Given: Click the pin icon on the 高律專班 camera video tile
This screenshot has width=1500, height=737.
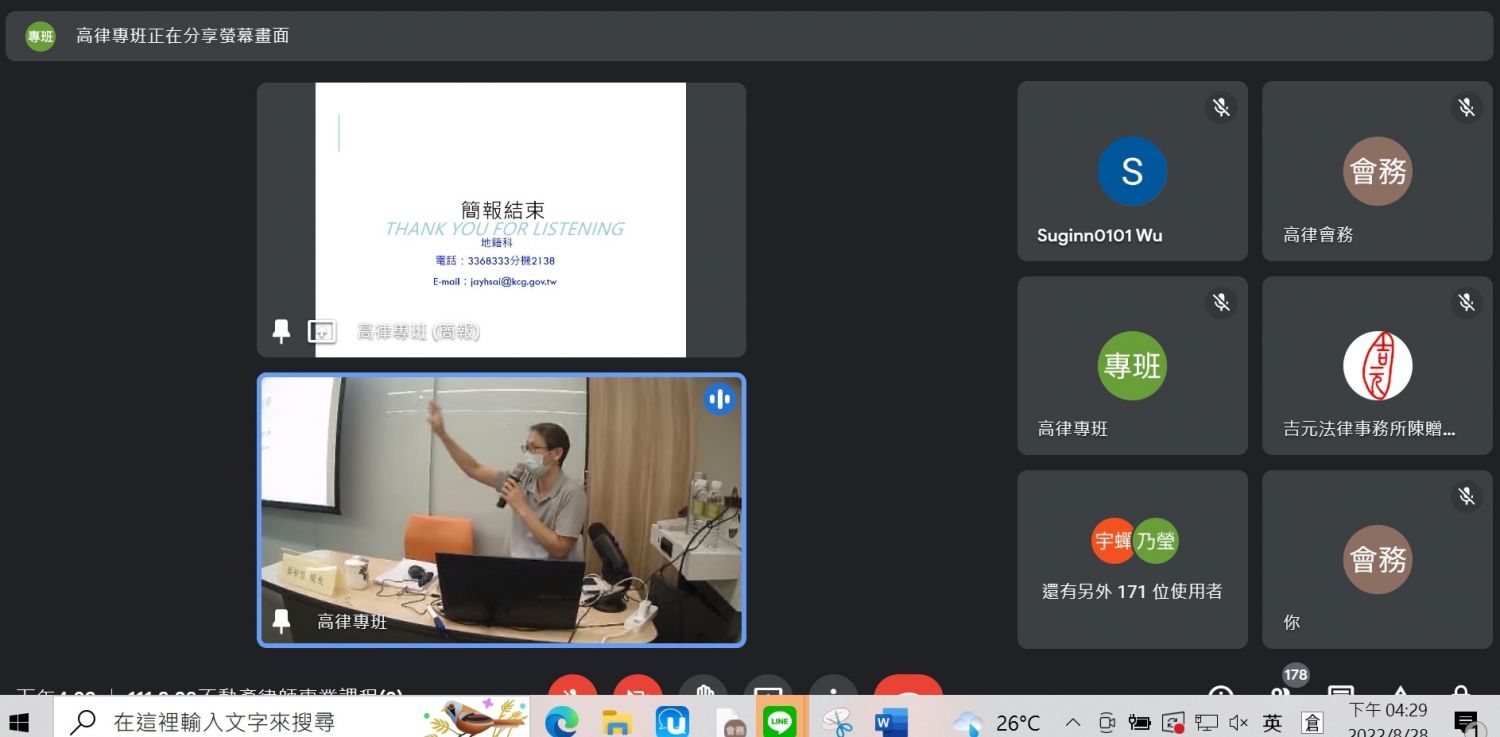Looking at the screenshot, I should pos(281,621).
